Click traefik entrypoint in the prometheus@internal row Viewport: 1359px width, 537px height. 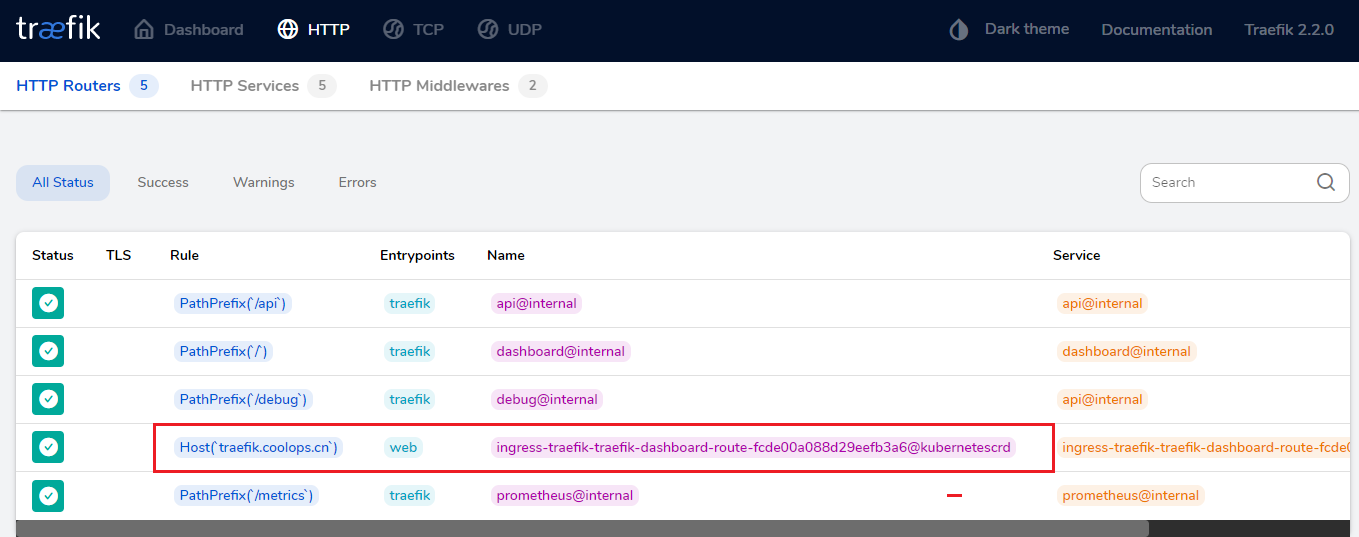[409, 495]
